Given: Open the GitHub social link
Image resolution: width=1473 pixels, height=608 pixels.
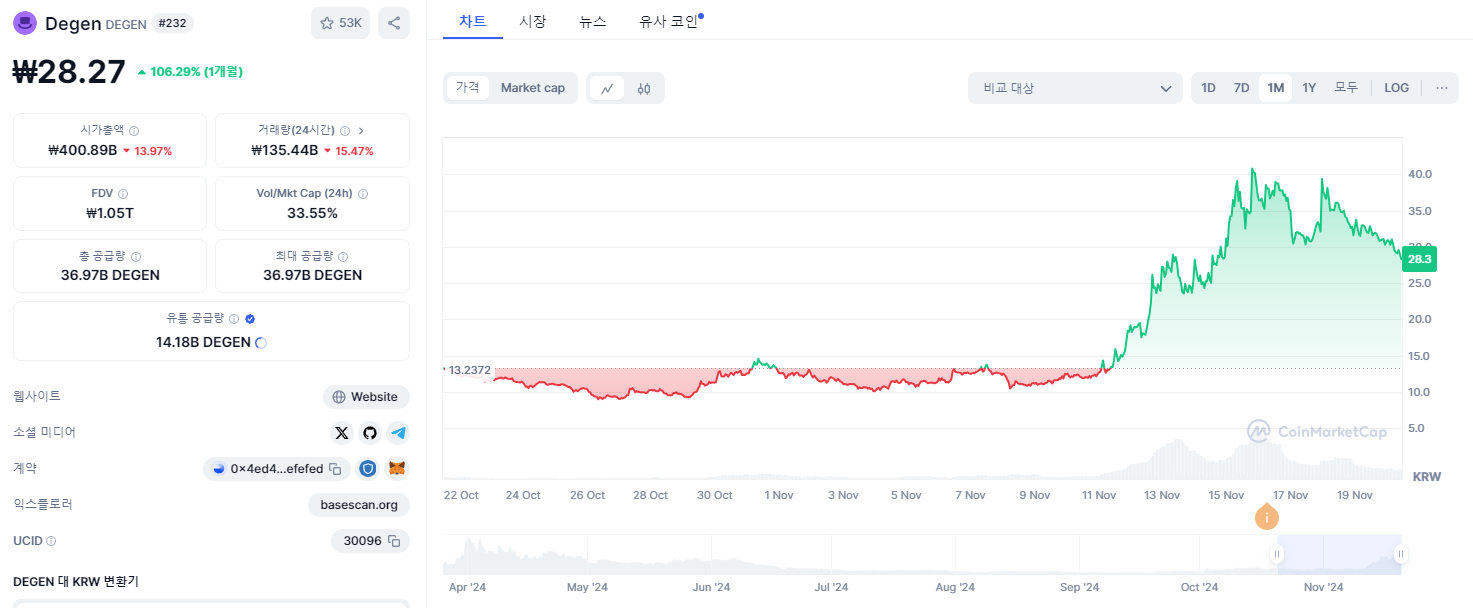Looking at the screenshot, I should tap(370, 433).
